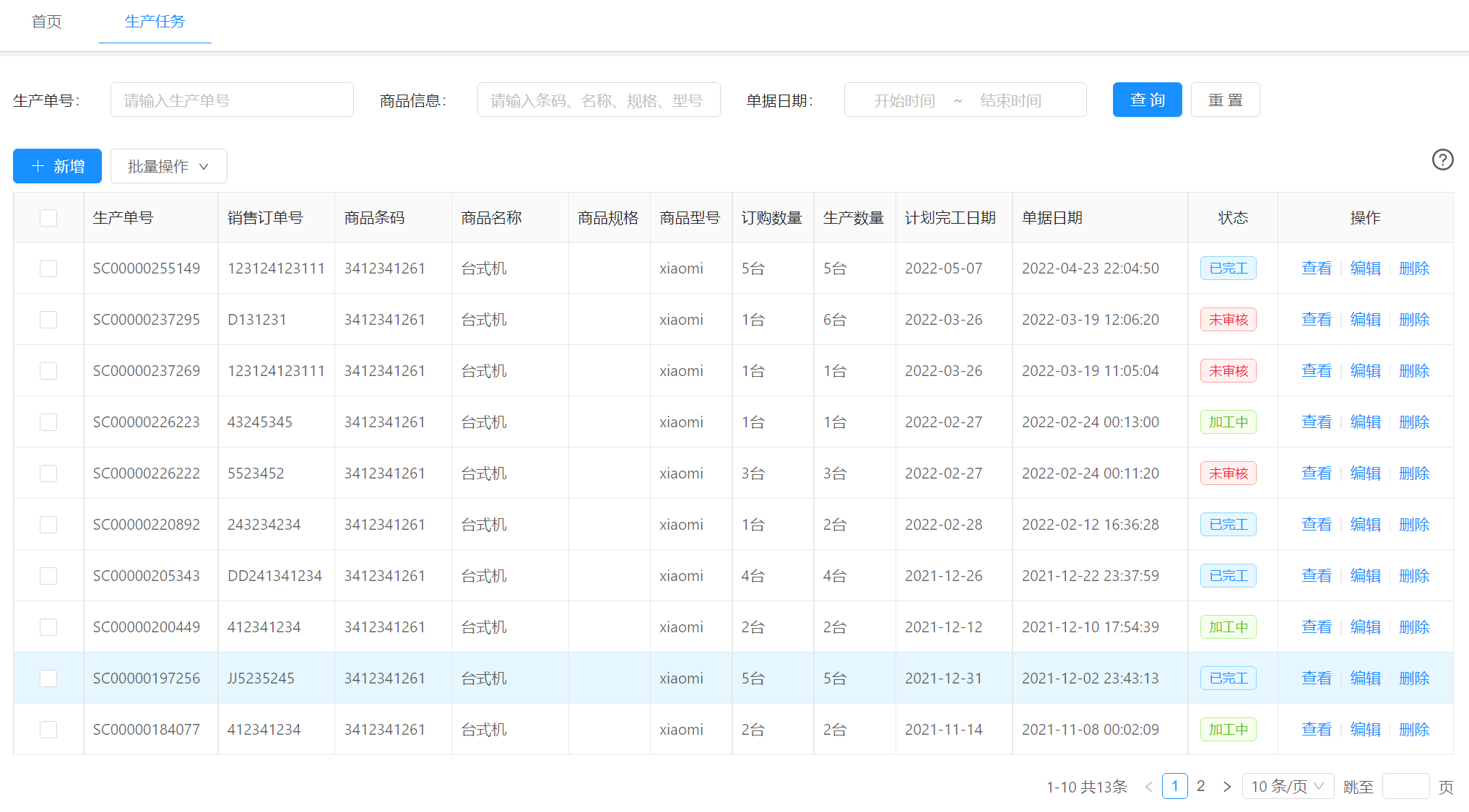Viewport: 1469px width, 812px height.
Task: Open the help question mark icon
Action: 1442,160
